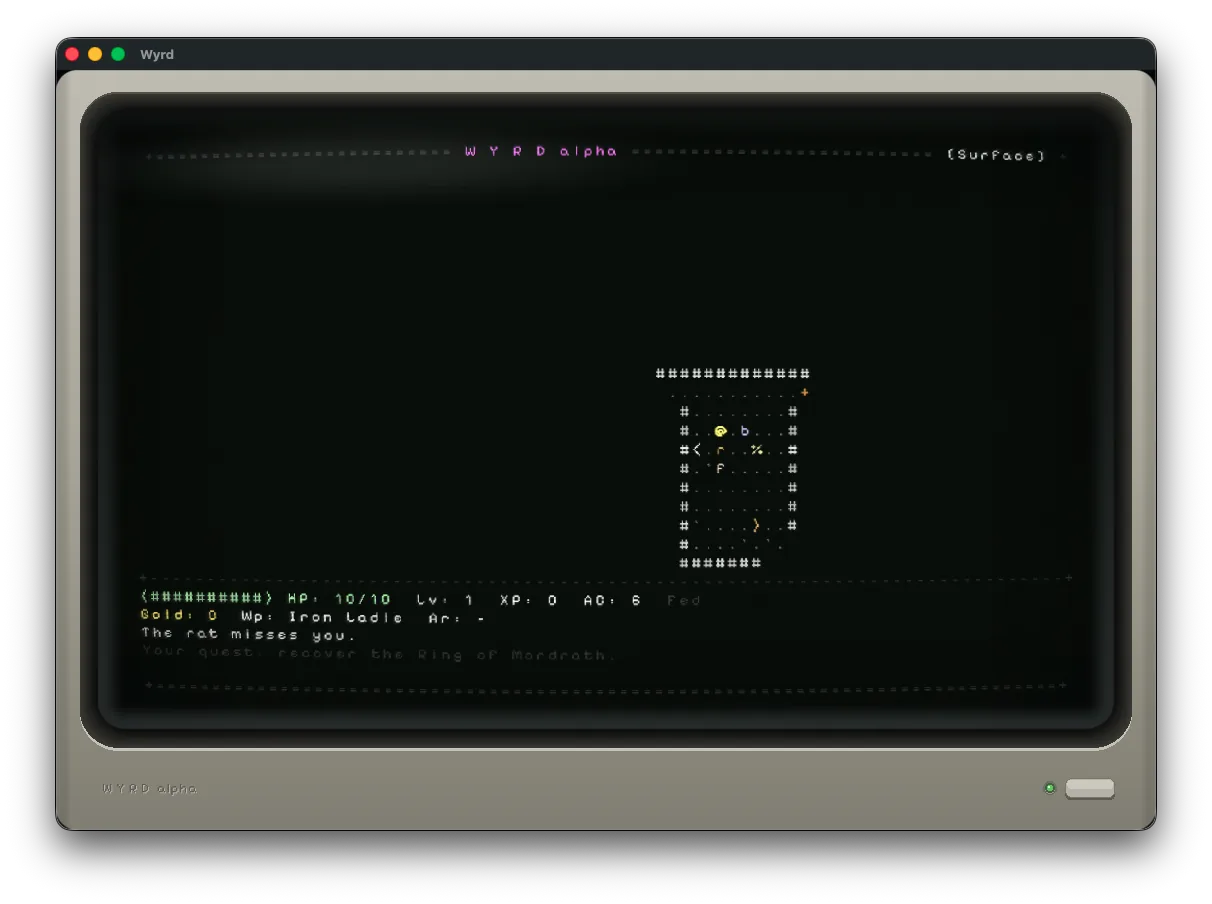This screenshot has height=904, width=1212.
Task: Click the white < upward staircase
Action: [x=696, y=450]
